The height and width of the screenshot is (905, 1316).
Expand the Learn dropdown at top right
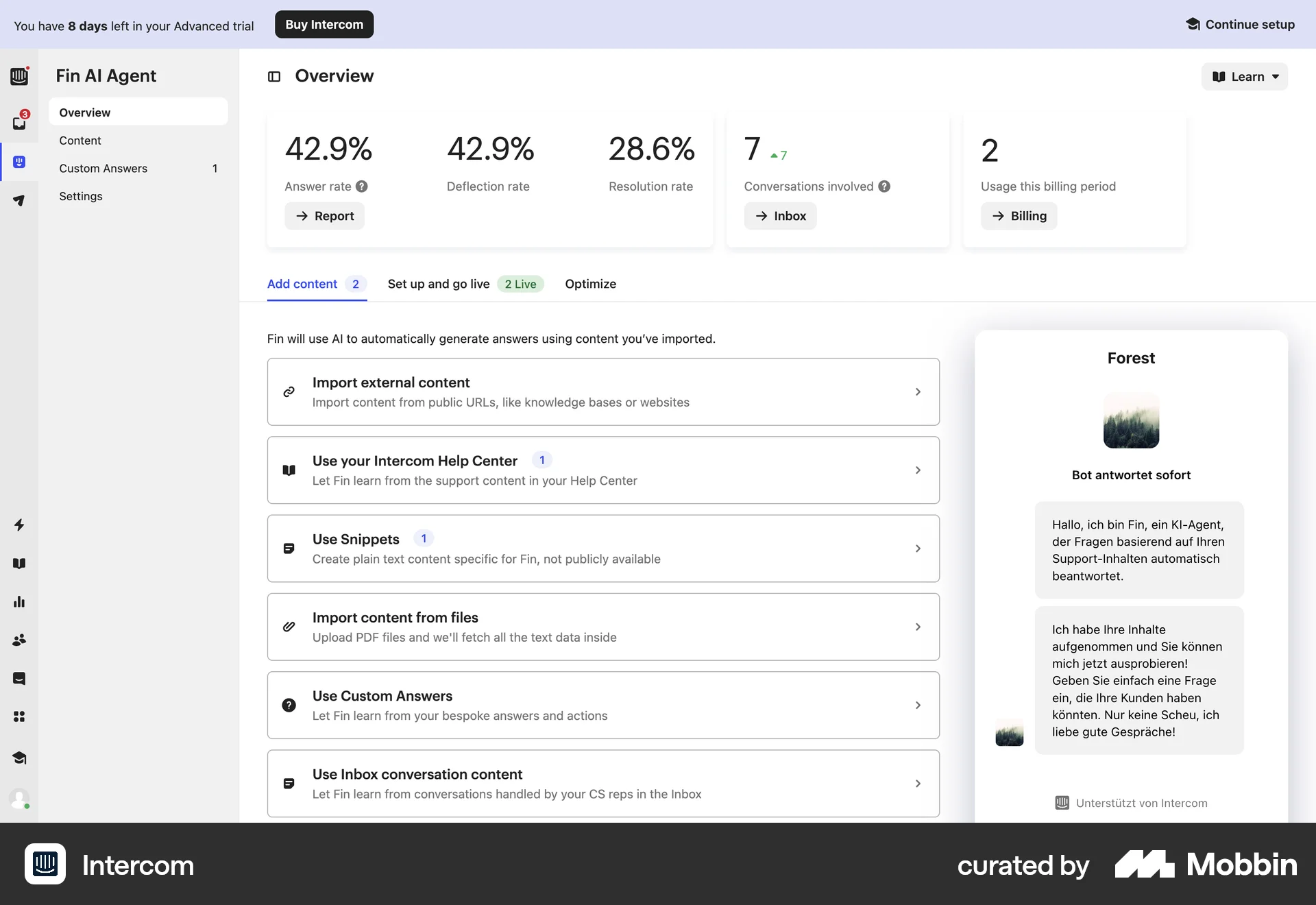point(1245,76)
